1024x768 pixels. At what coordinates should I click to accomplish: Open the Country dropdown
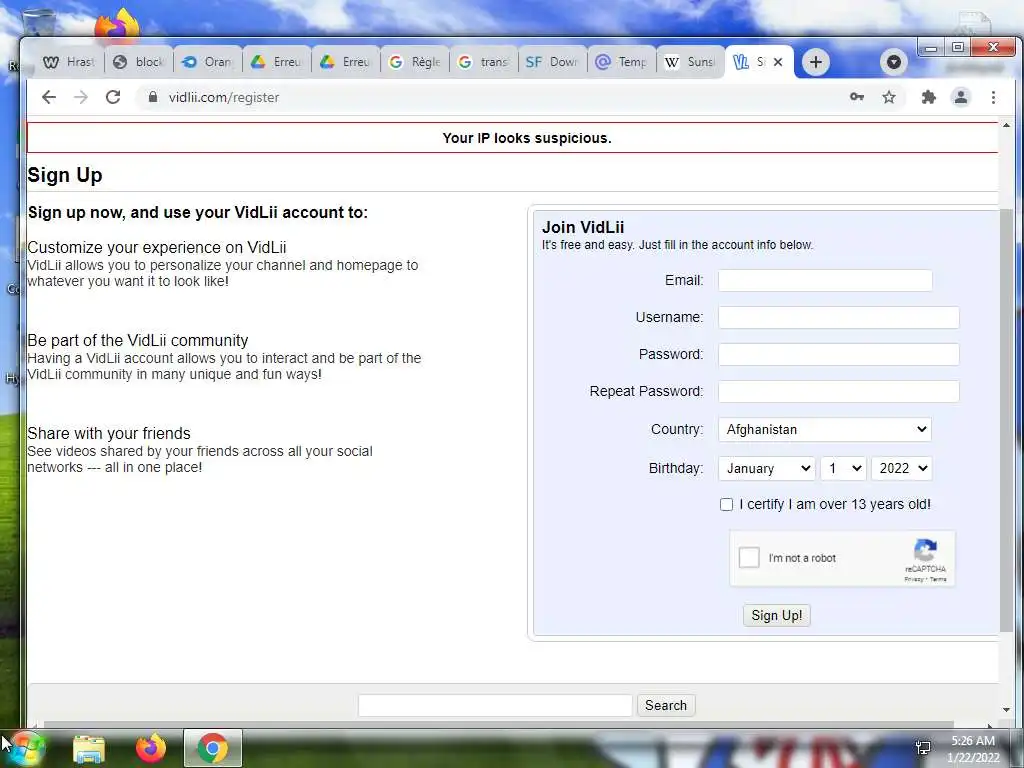click(x=825, y=429)
